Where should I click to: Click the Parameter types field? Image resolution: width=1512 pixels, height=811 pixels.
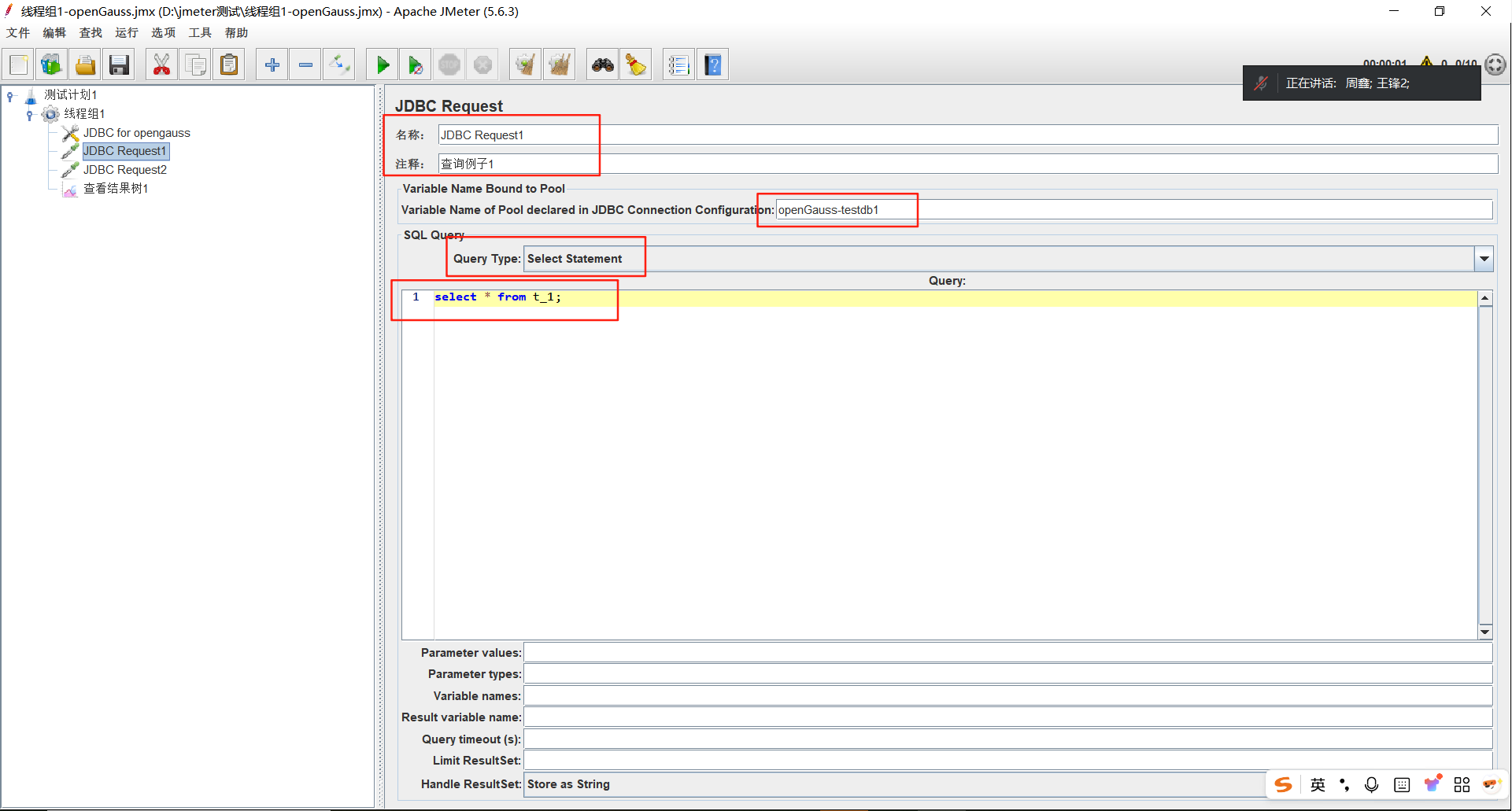click(x=1008, y=674)
